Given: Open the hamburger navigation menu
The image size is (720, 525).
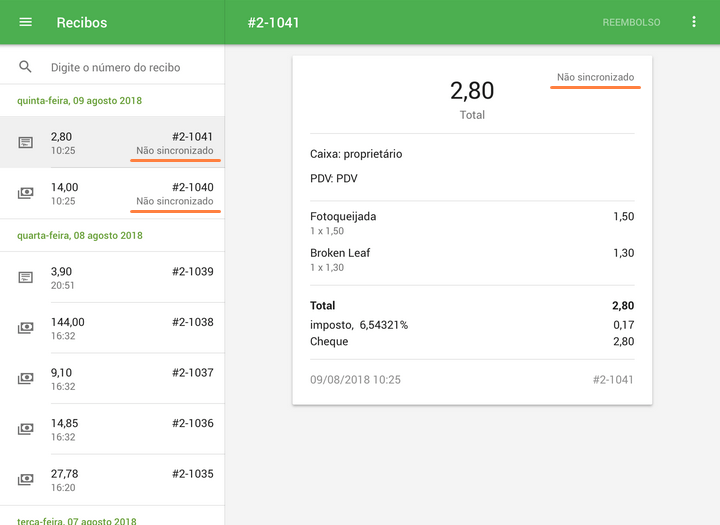Looking at the screenshot, I should 26,22.
